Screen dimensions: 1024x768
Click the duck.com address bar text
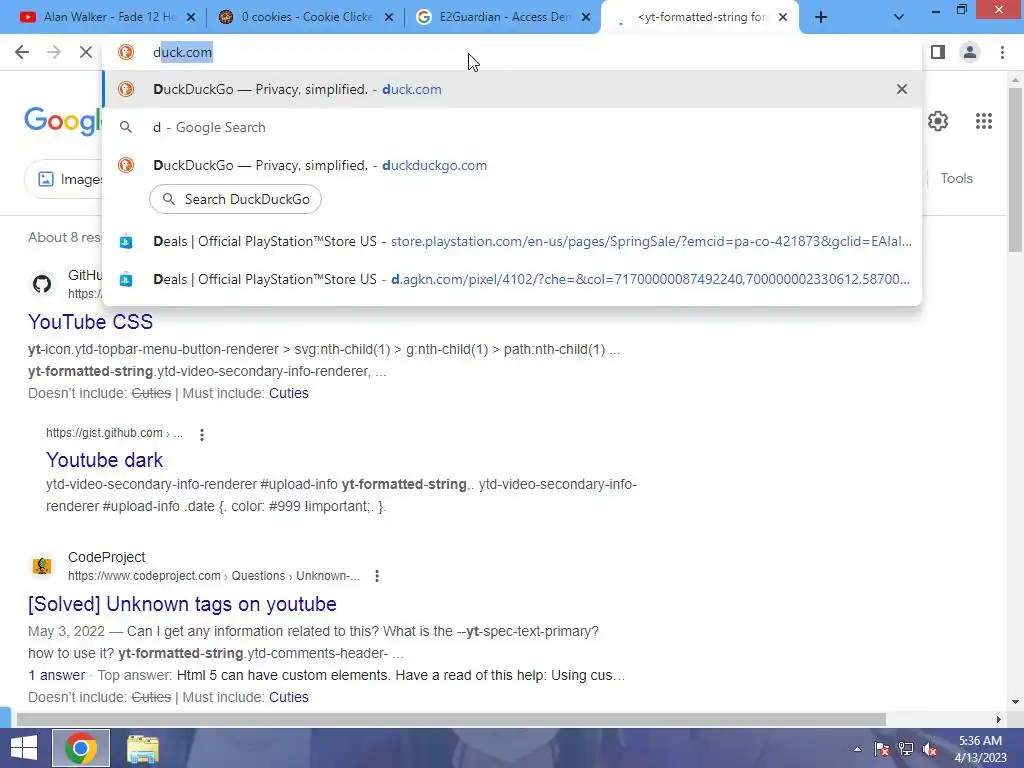pyautogui.click(x=182, y=52)
